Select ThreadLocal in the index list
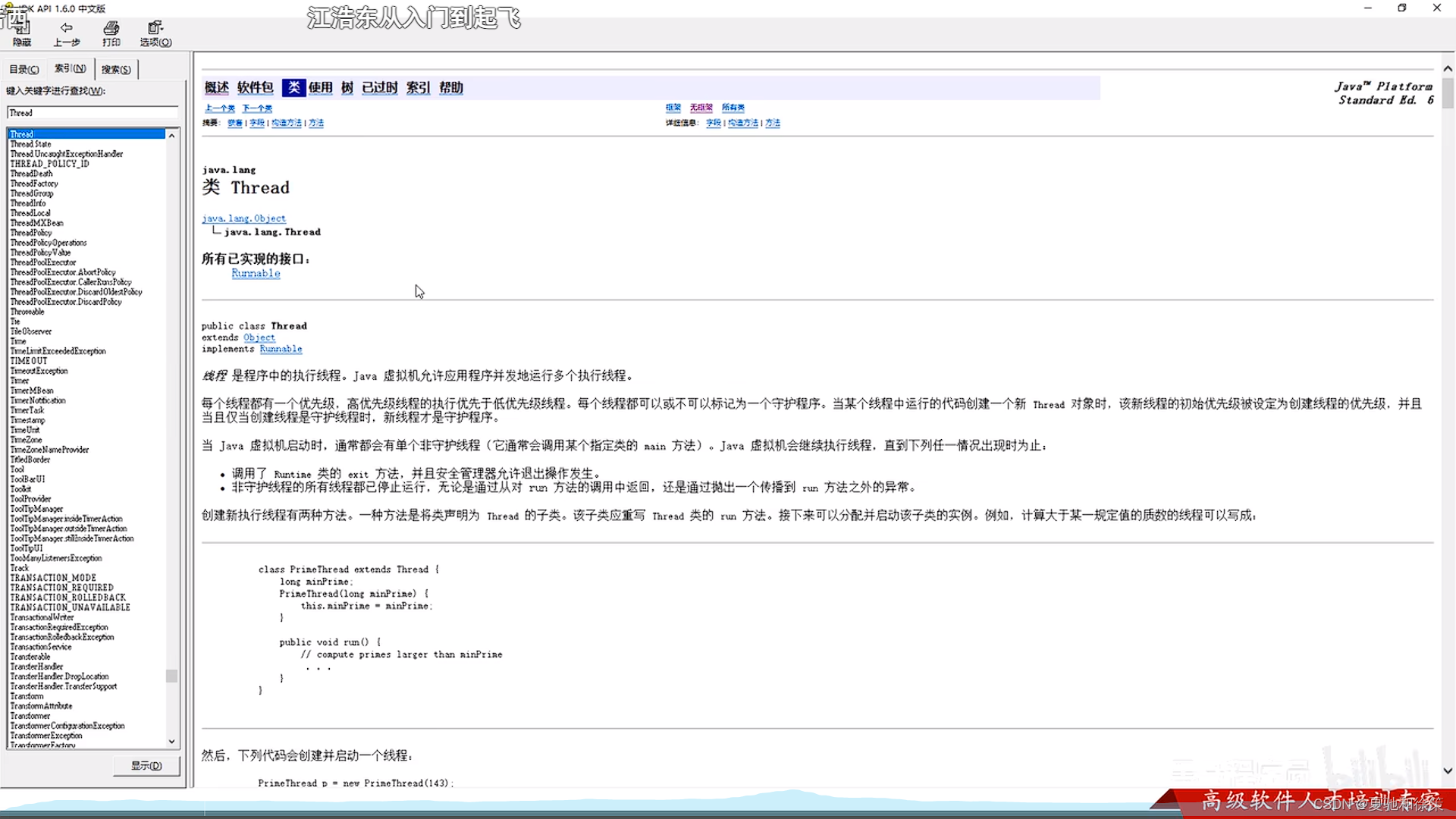This screenshot has width=1456, height=819. (30, 213)
